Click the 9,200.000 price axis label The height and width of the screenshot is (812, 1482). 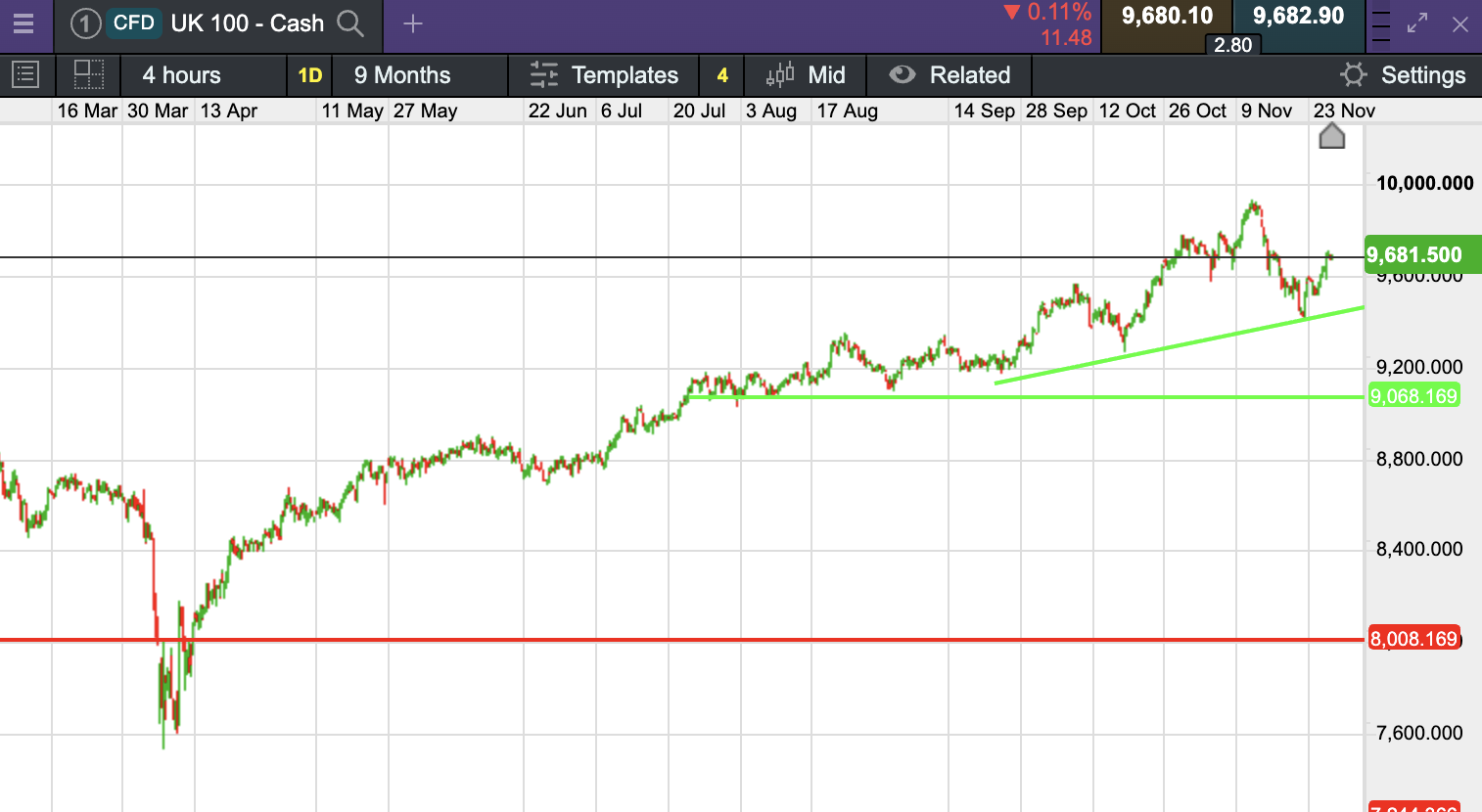tap(1419, 367)
